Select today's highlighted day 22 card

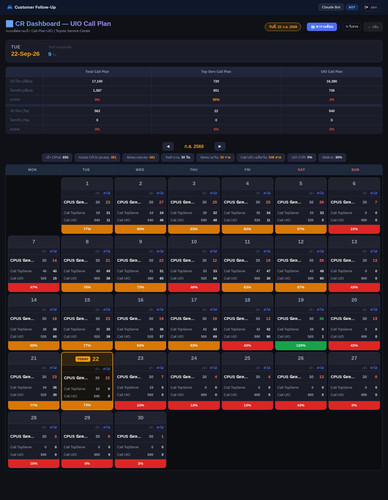coord(87,381)
